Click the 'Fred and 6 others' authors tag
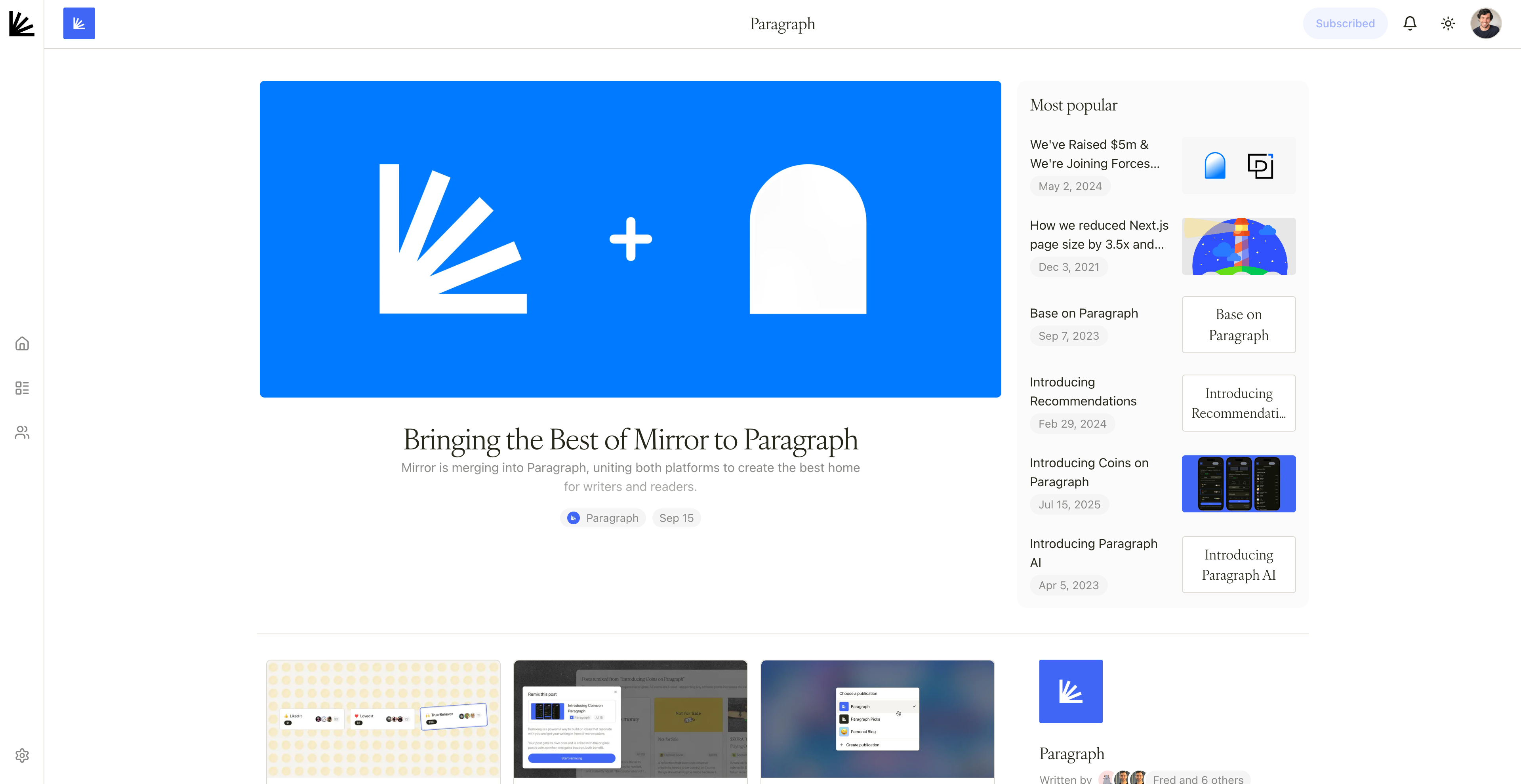1521x784 pixels. click(x=1197, y=779)
